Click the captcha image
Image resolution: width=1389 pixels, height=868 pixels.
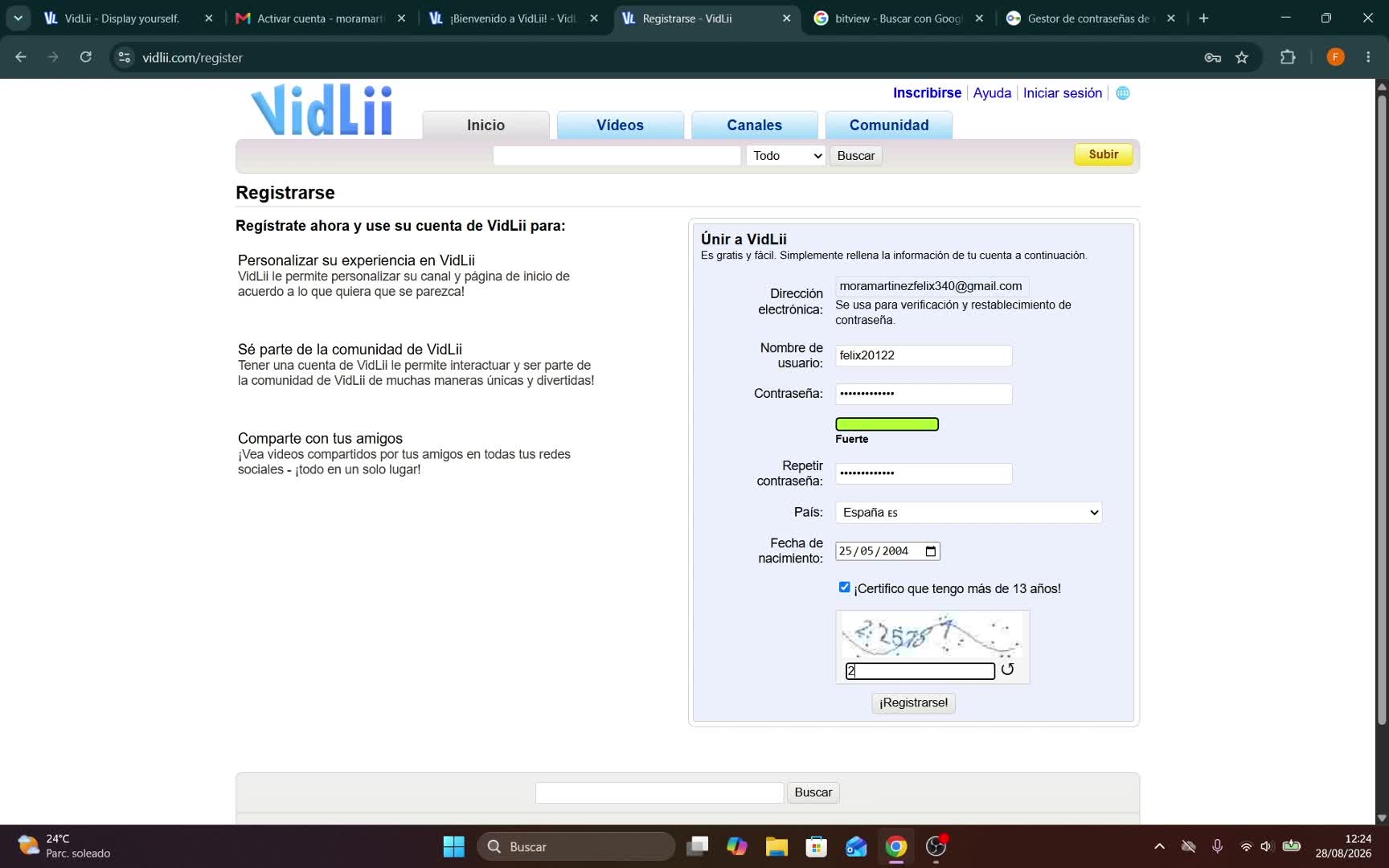pyautogui.click(x=932, y=636)
